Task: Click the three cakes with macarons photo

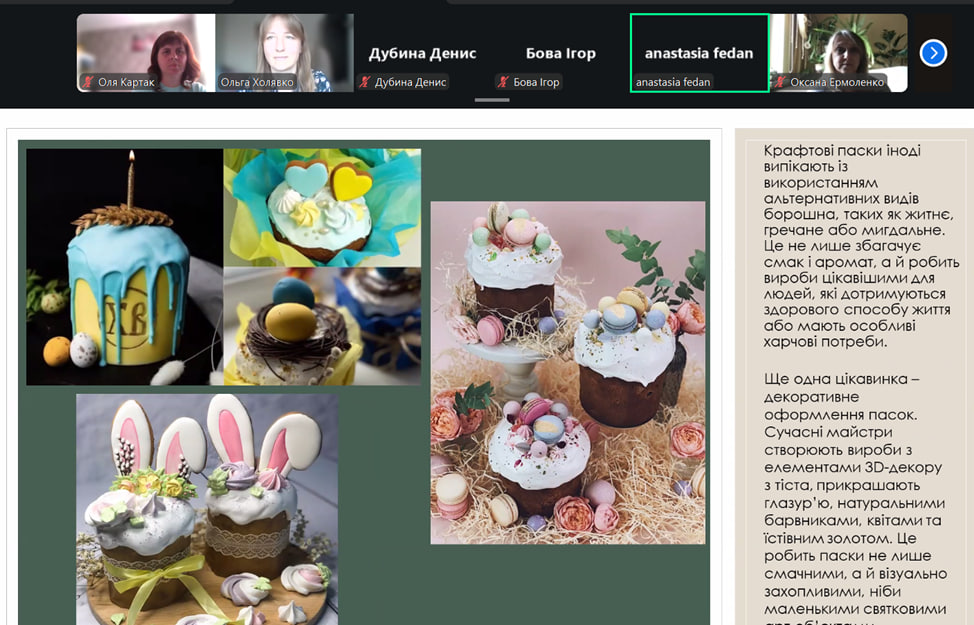Action: (567, 372)
